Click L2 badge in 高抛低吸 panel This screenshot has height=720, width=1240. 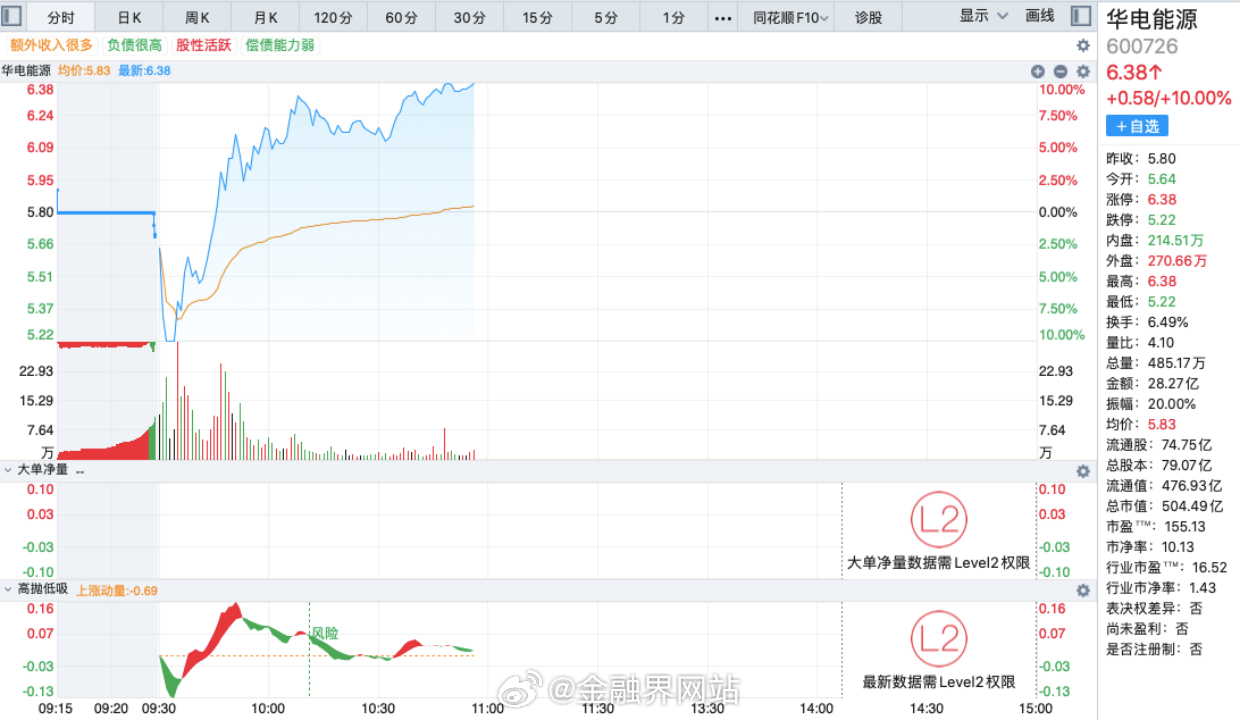(939, 639)
